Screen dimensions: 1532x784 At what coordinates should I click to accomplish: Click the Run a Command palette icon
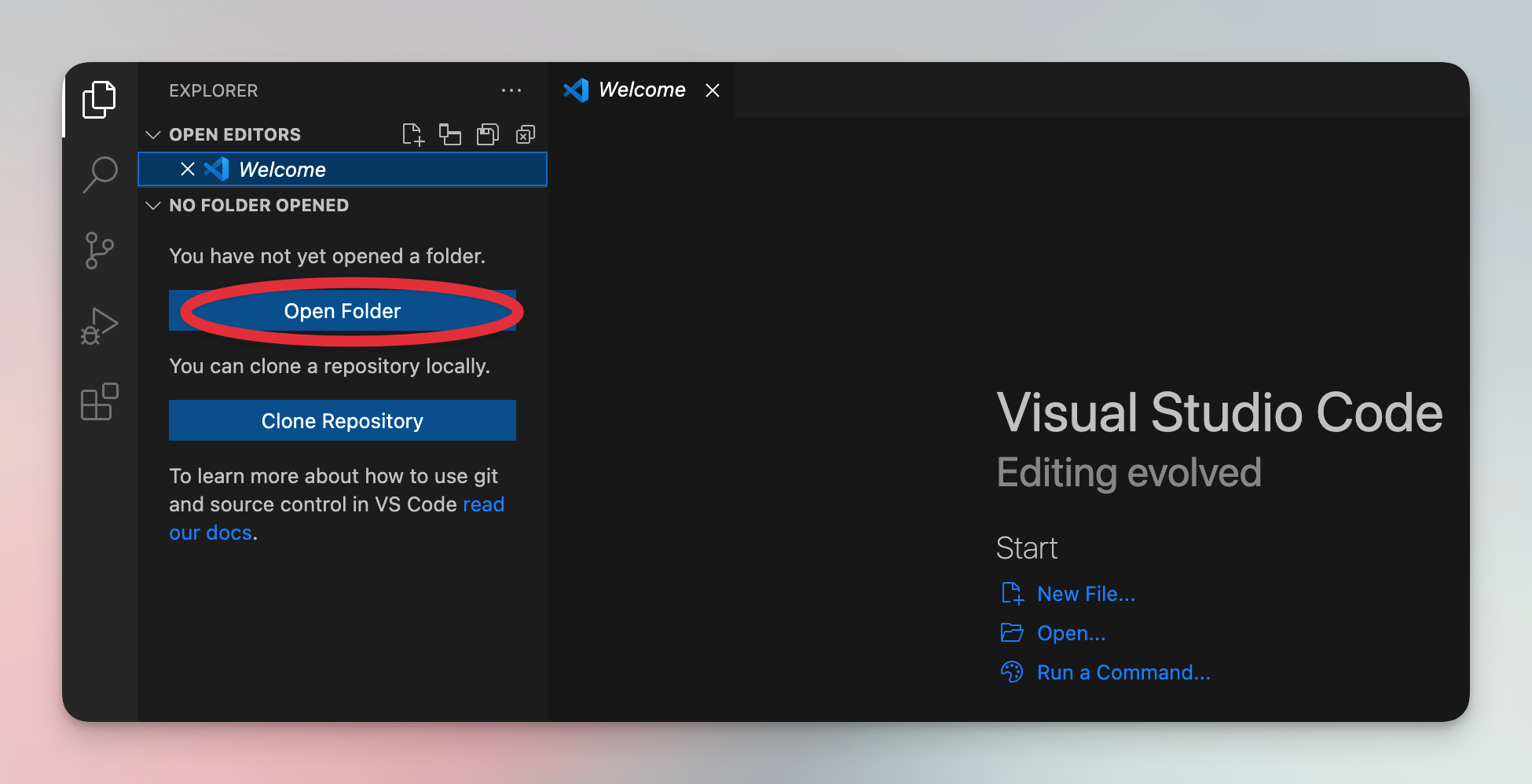(1012, 672)
